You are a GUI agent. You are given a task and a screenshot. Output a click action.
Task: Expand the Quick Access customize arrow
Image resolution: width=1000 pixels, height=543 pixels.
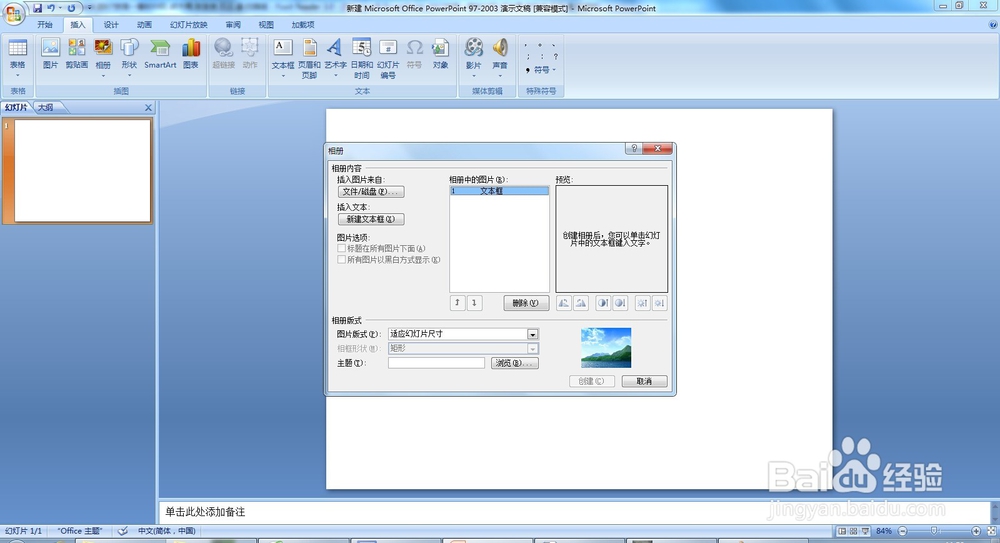coord(89,8)
